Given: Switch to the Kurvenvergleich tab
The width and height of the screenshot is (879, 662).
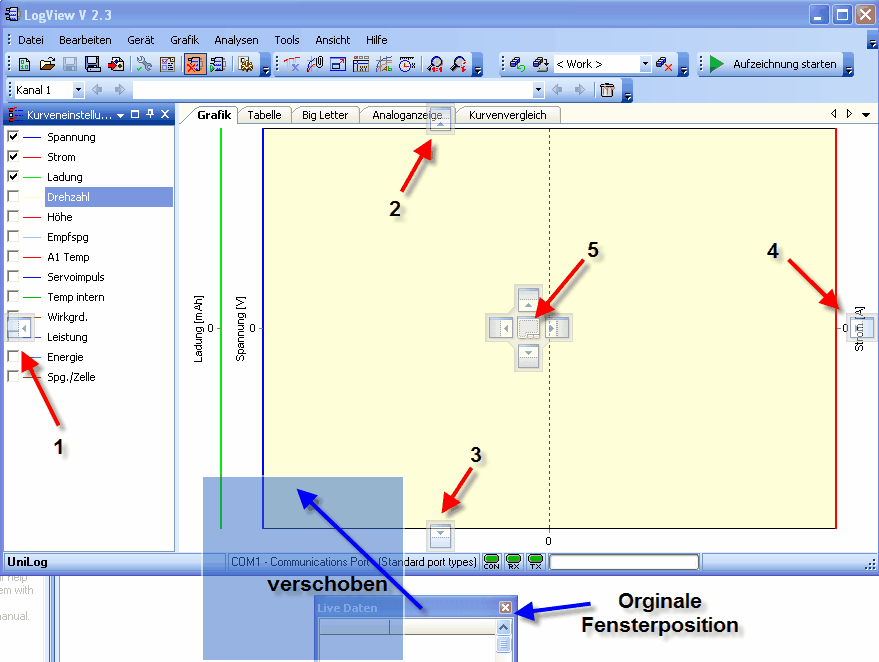Looking at the screenshot, I should pyautogui.click(x=508, y=115).
